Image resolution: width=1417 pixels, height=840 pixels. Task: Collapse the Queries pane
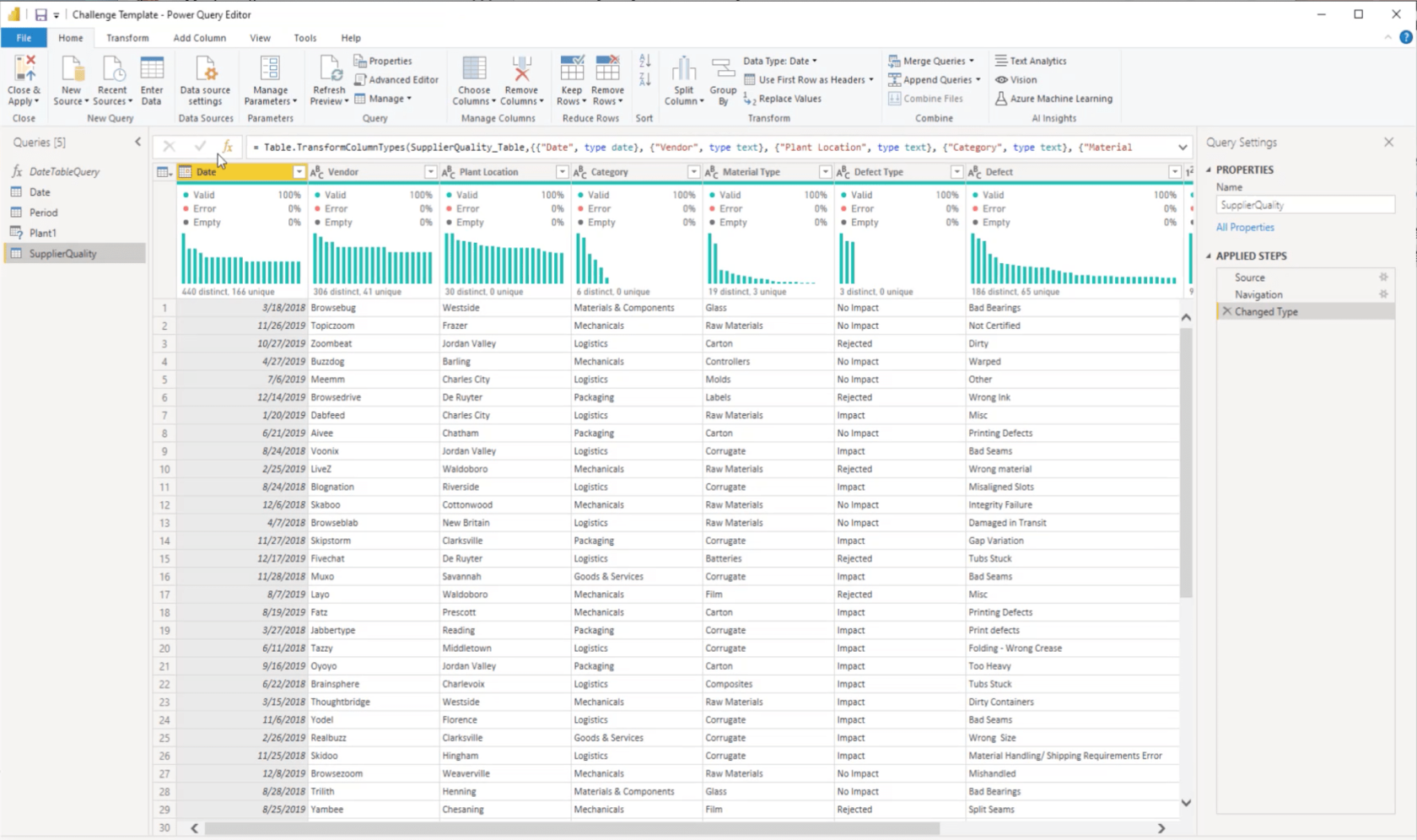point(138,142)
